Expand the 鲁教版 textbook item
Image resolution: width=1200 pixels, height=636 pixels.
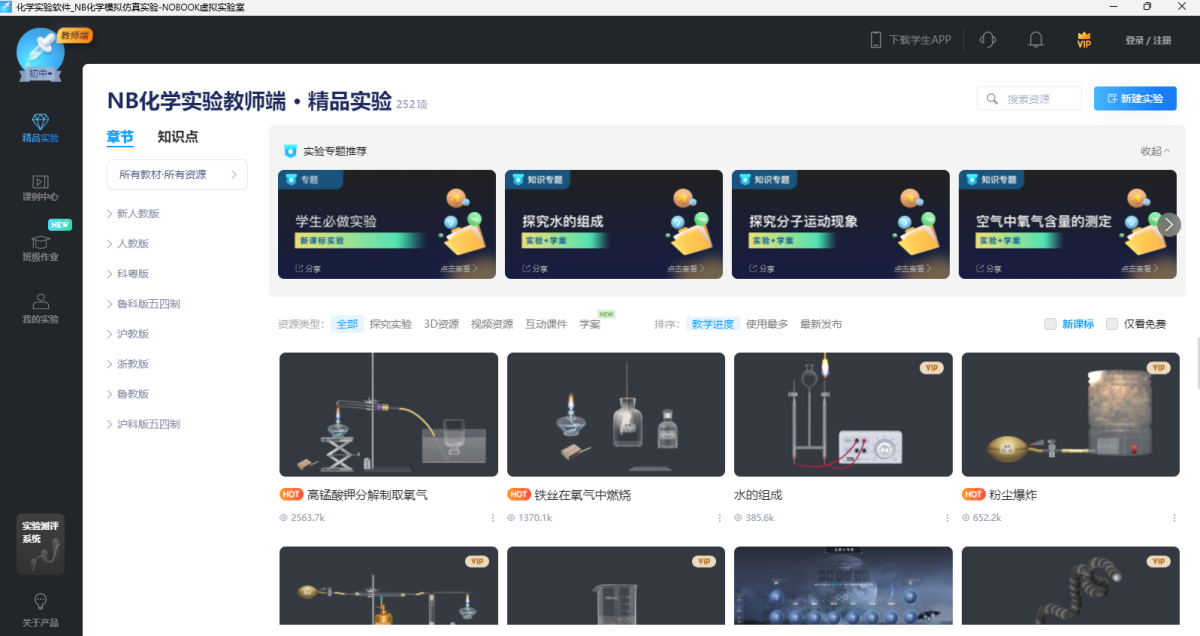(128, 394)
